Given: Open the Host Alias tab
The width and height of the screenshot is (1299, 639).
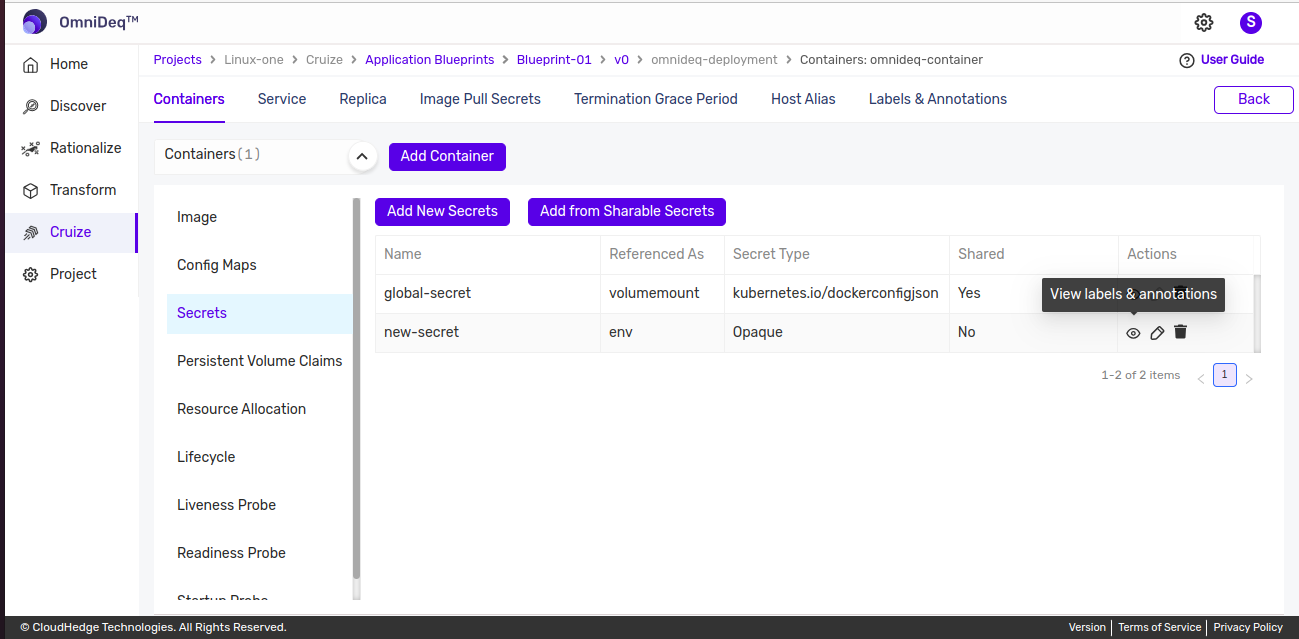Looking at the screenshot, I should point(803,99).
